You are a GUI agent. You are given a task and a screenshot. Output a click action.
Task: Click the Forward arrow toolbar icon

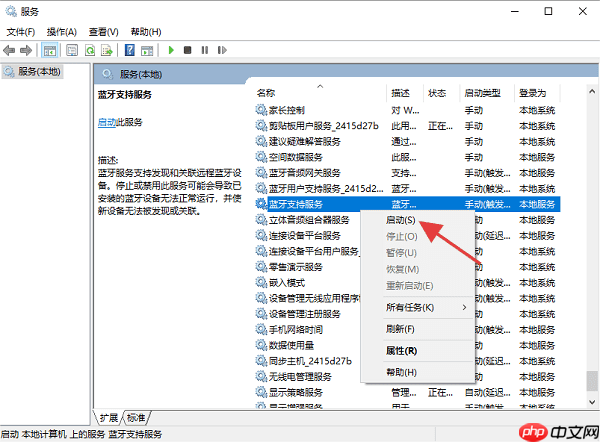pos(26,50)
